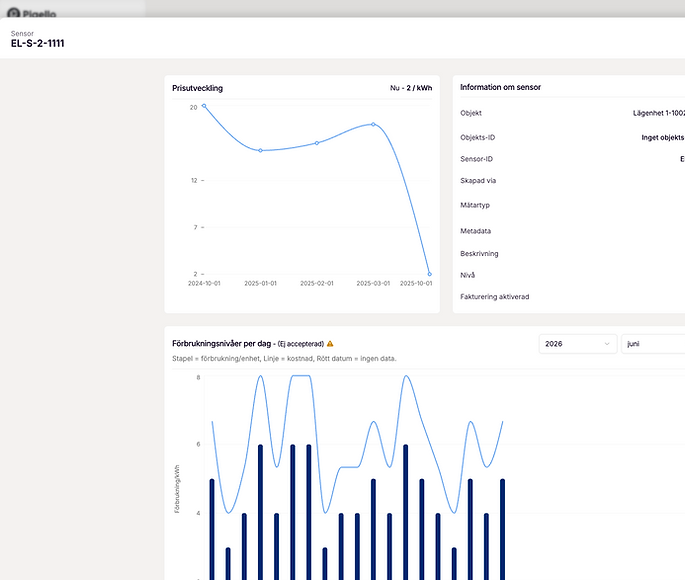Click the 2025-02-01 price data point
The image size is (685, 580).
[x=317, y=143]
